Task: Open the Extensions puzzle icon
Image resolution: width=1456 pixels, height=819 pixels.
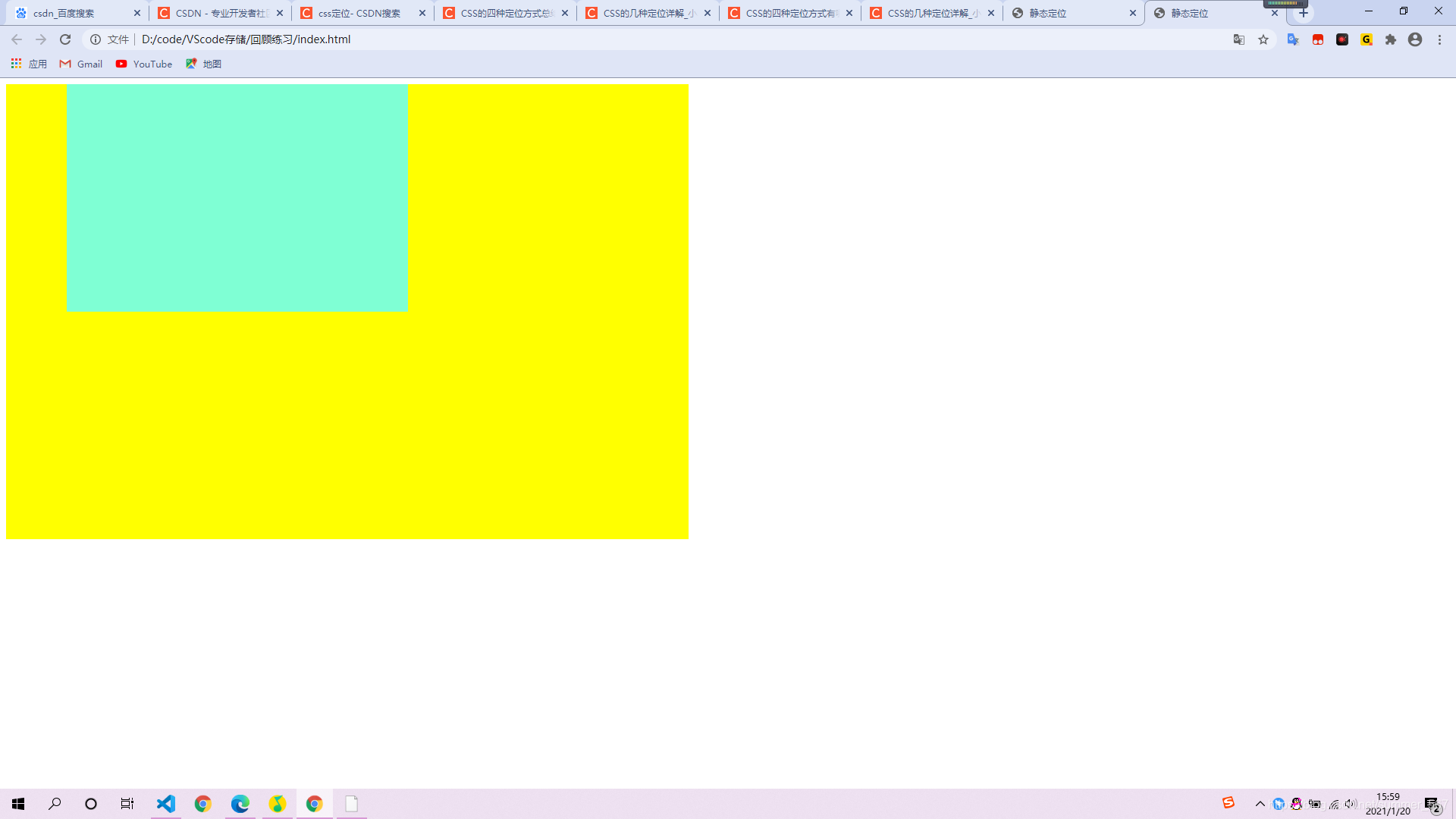Action: pos(1391,39)
